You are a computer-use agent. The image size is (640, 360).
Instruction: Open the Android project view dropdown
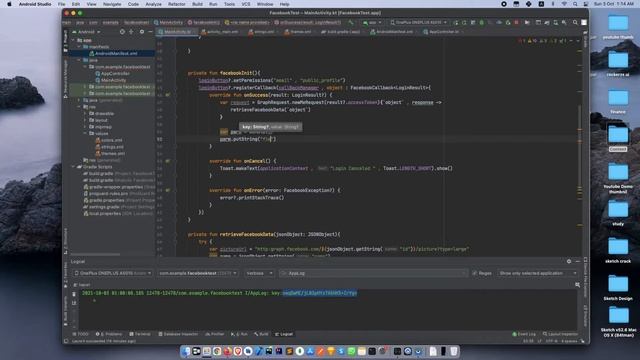[x=86, y=32]
